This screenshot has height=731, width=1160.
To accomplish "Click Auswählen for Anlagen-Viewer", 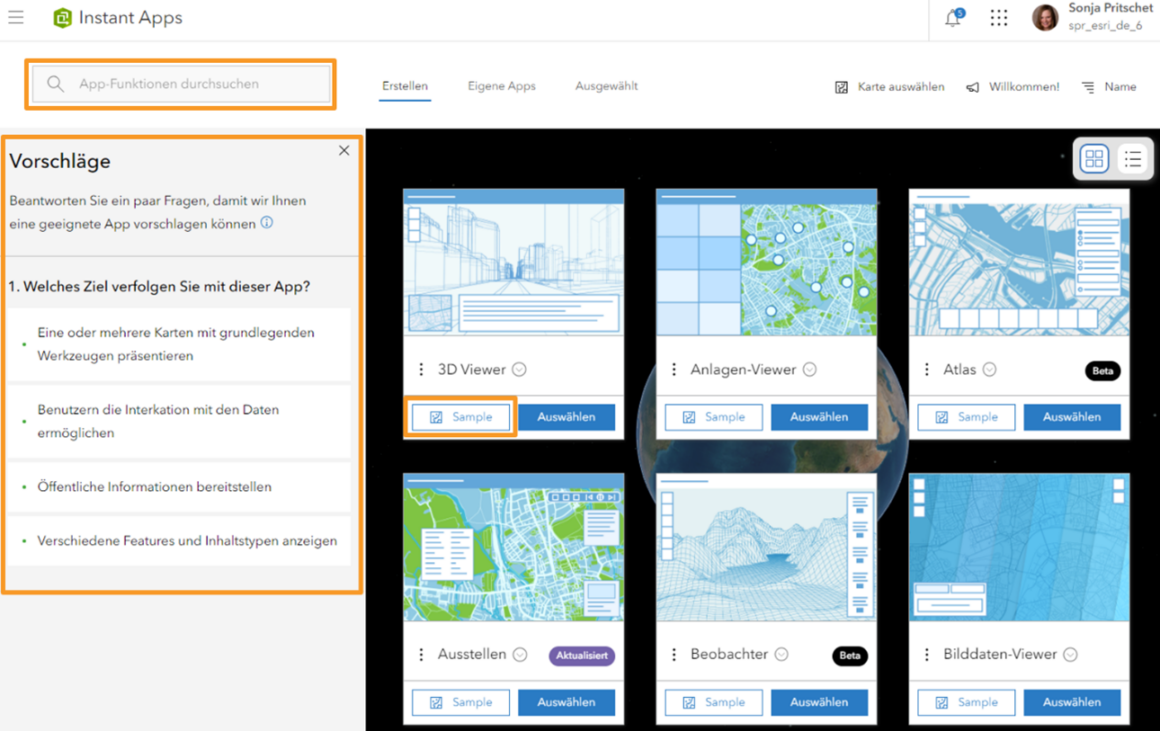I will point(819,417).
